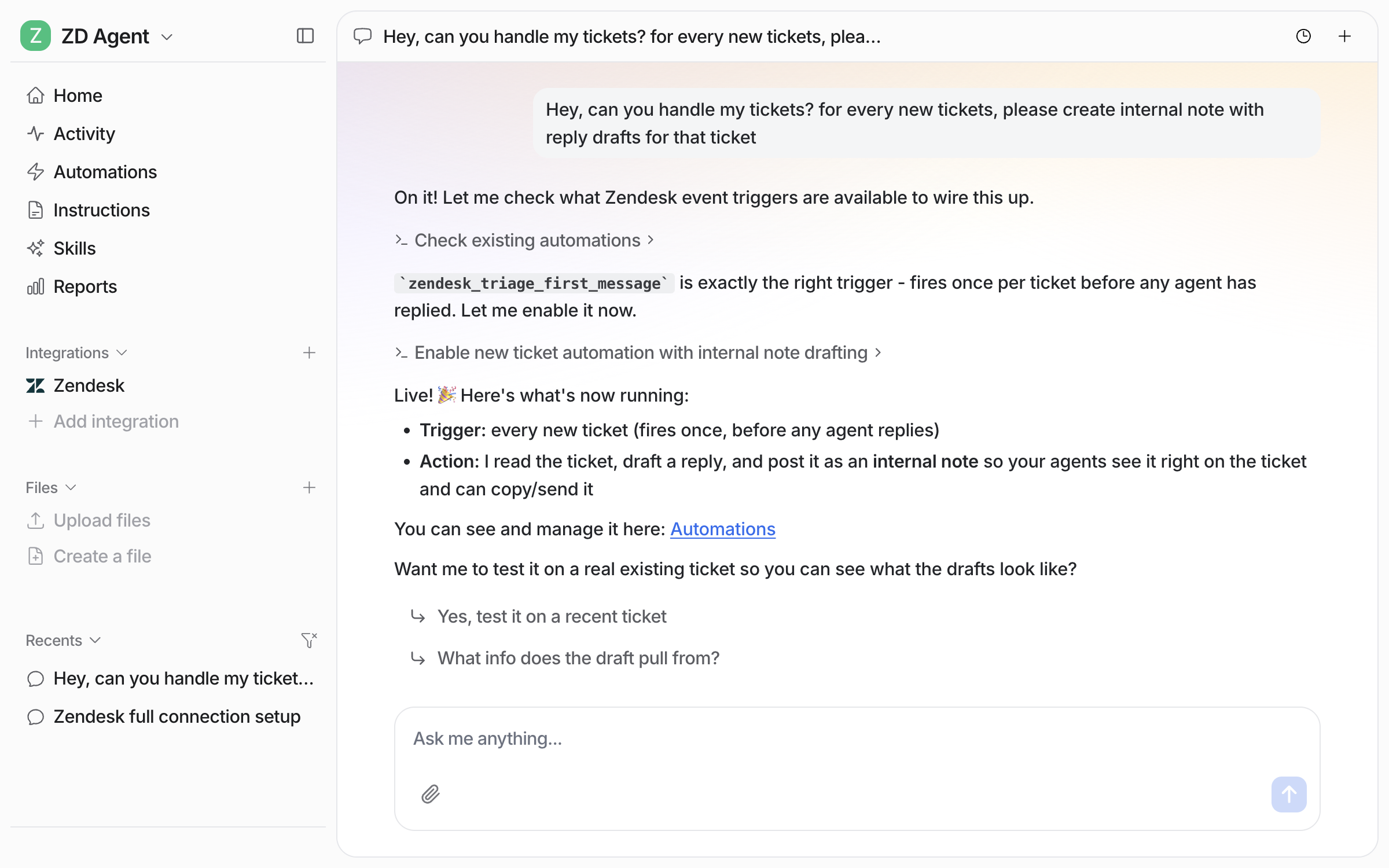Viewport: 1389px width, 868px height.
Task: Choose 'What info does the draft pull from?'
Action: tap(565, 658)
